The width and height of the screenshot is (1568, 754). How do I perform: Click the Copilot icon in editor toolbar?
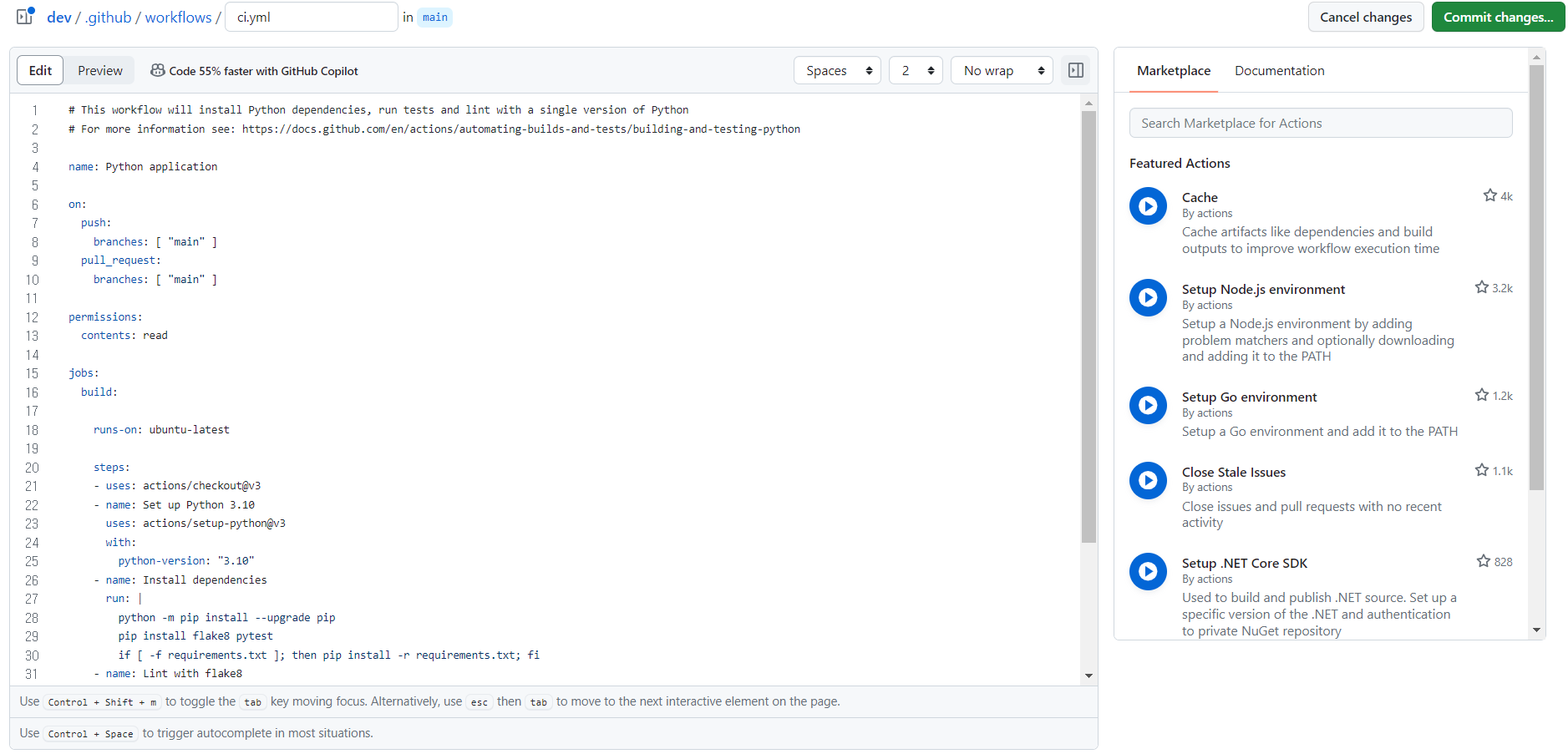coord(157,71)
